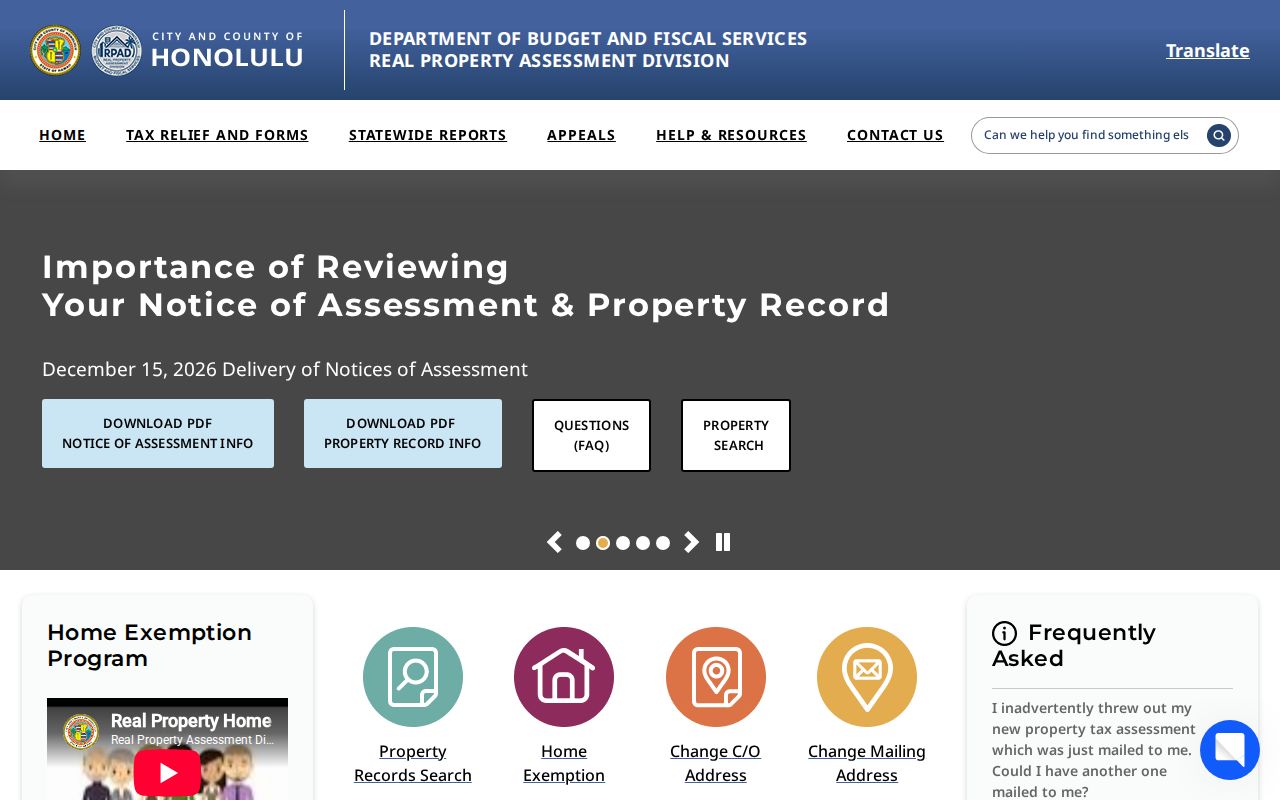
Task: Play the Real Property Home YouTube video
Action: 167,772
